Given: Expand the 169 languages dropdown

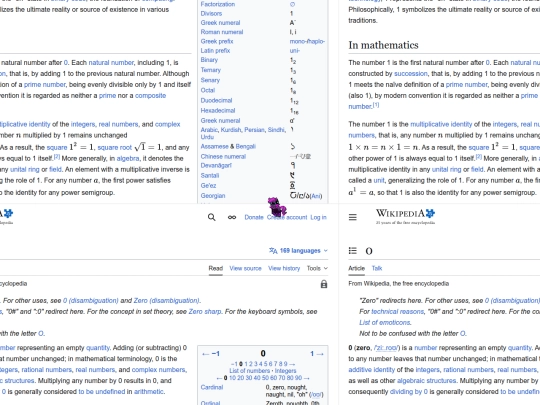Looking at the screenshot, I should (299, 251).
